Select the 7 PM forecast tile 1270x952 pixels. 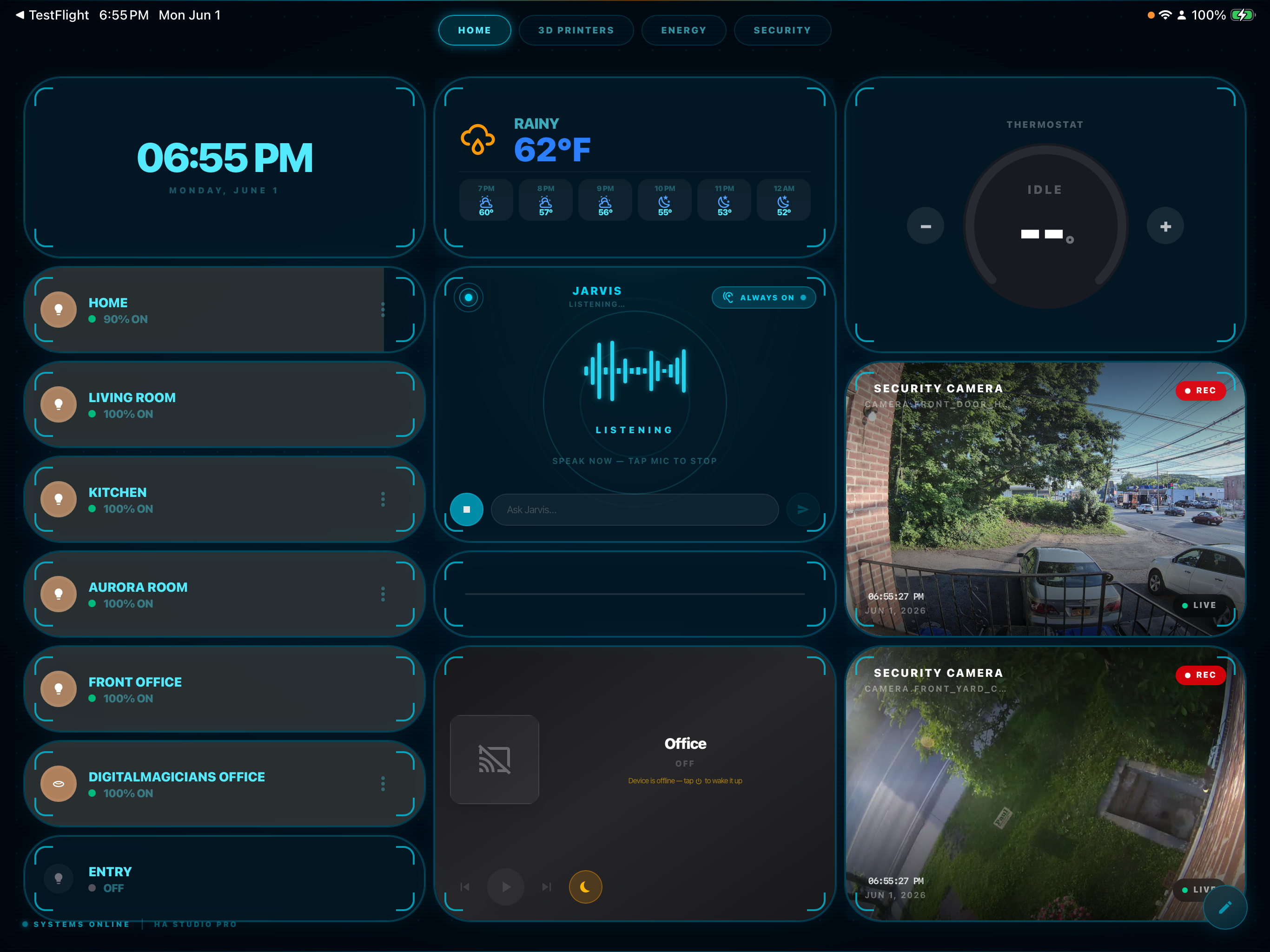(x=486, y=200)
